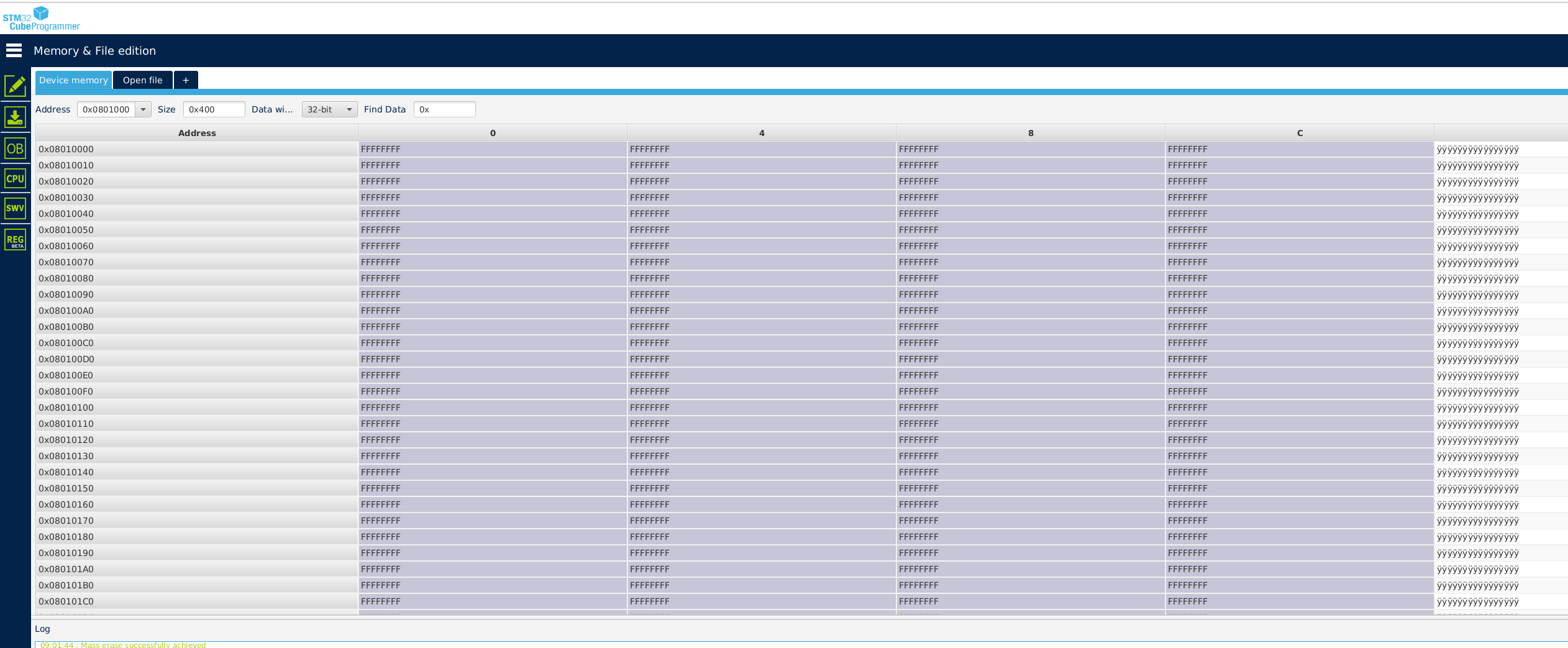Viewport: 1568px width, 648px height.
Task: Focus the Size input field
Action: tap(214, 109)
